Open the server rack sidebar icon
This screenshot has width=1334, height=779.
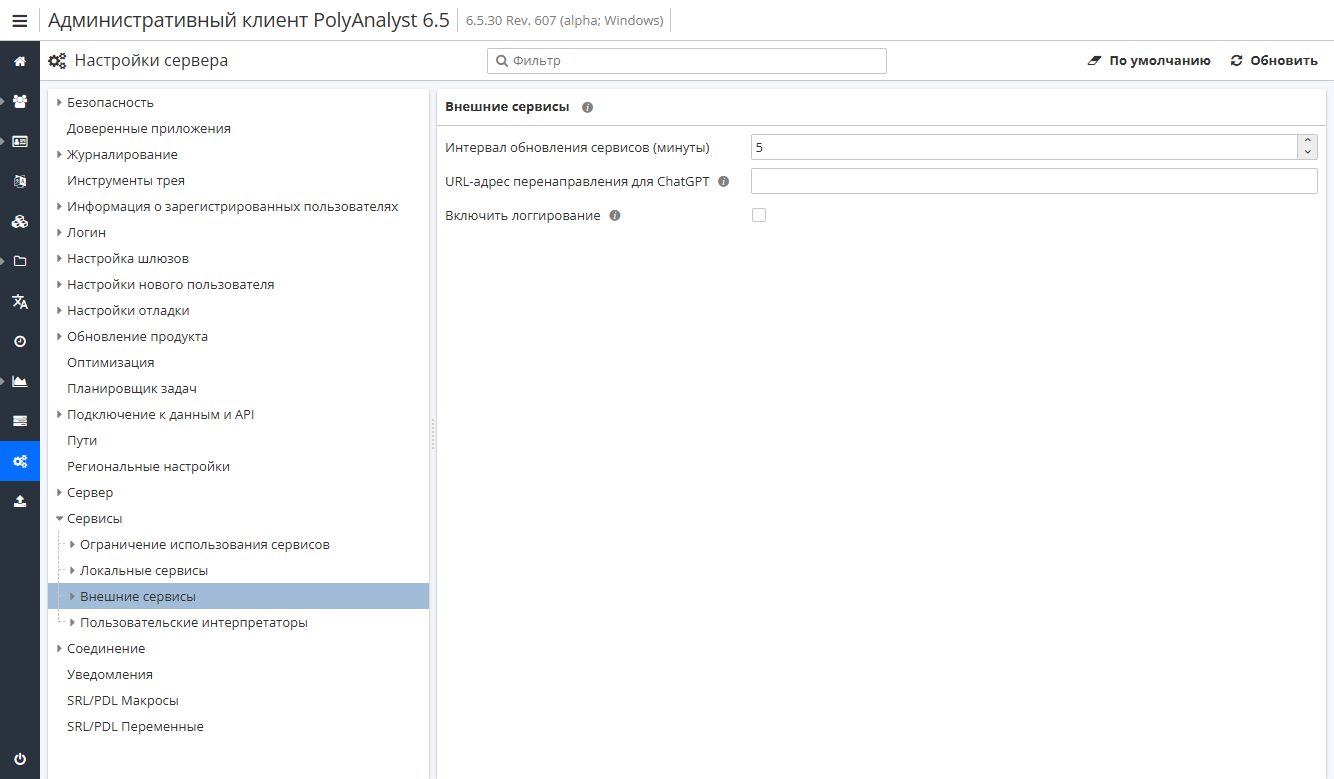point(20,421)
